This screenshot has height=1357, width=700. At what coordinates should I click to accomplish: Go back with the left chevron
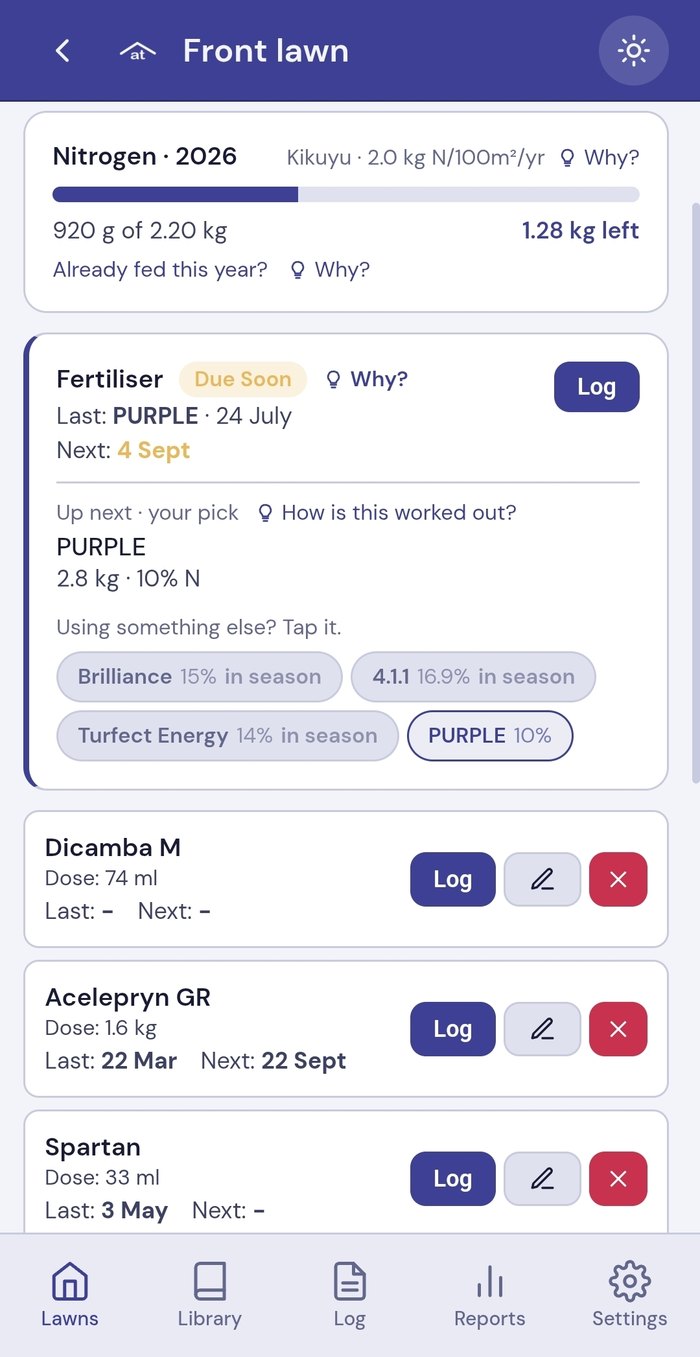tap(62, 51)
